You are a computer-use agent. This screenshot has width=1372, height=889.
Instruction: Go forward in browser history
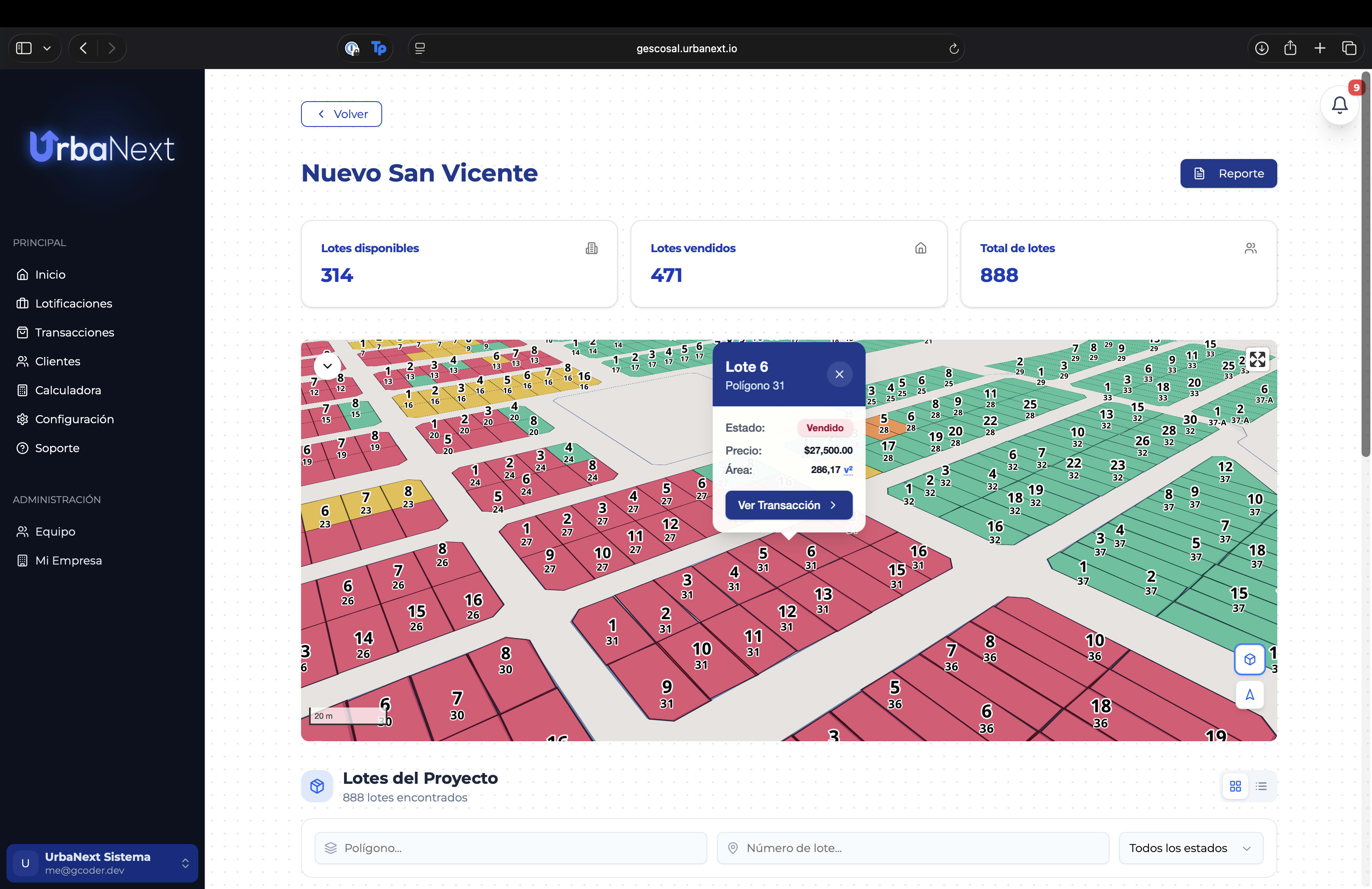[112, 49]
